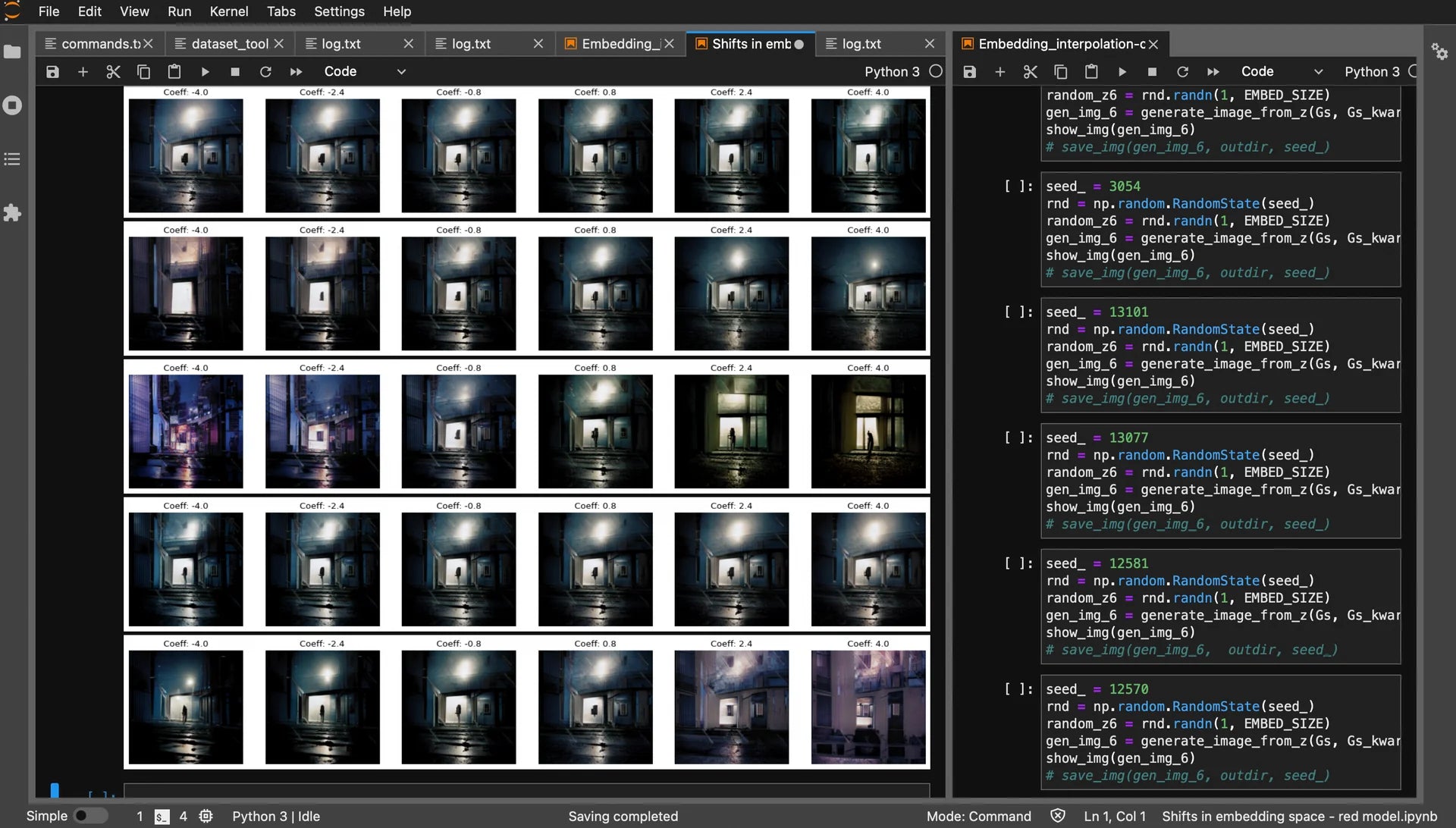Screen dimensions: 1456x828
Task: Click the Coeff 4.0 image in third row
Action: click(x=868, y=431)
